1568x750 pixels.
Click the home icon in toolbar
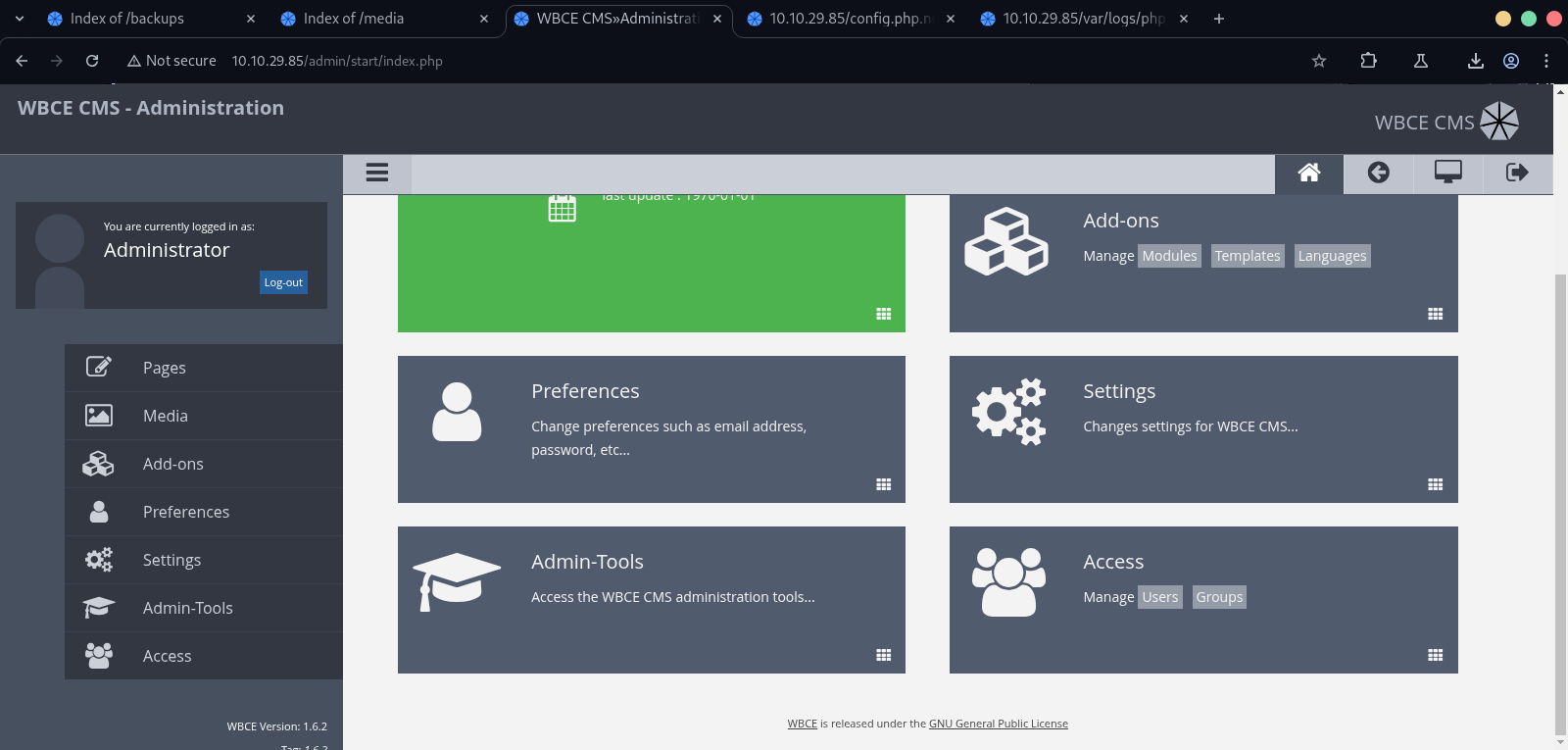[x=1308, y=174]
